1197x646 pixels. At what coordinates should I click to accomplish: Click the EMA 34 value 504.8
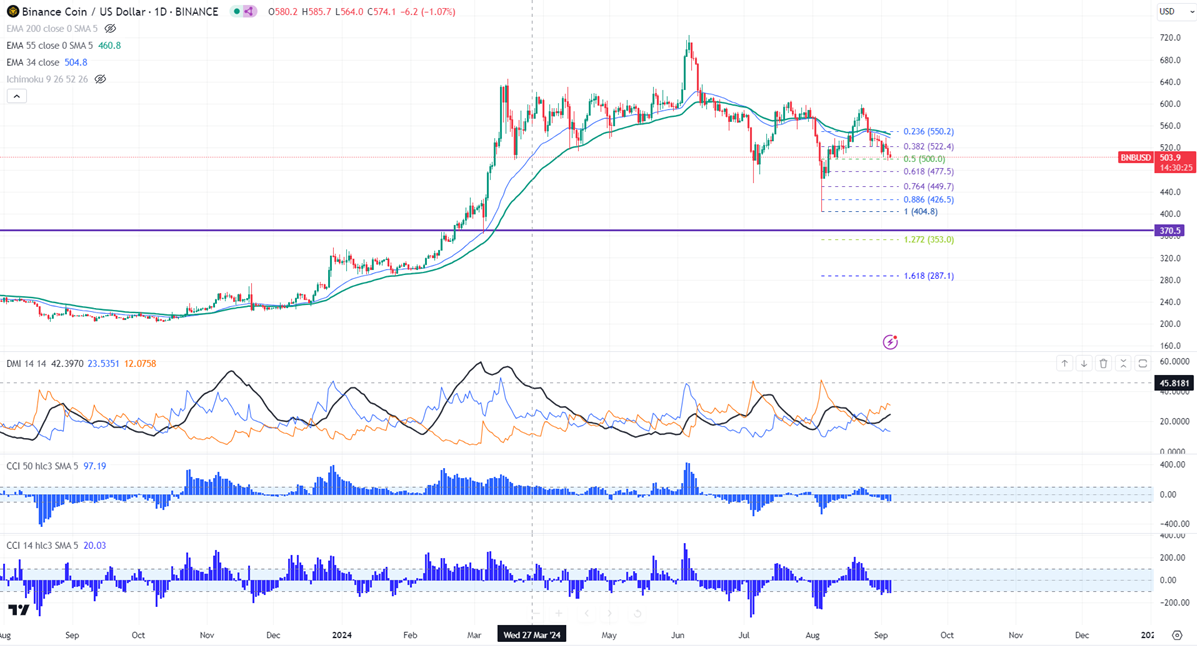tap(76, 62)
